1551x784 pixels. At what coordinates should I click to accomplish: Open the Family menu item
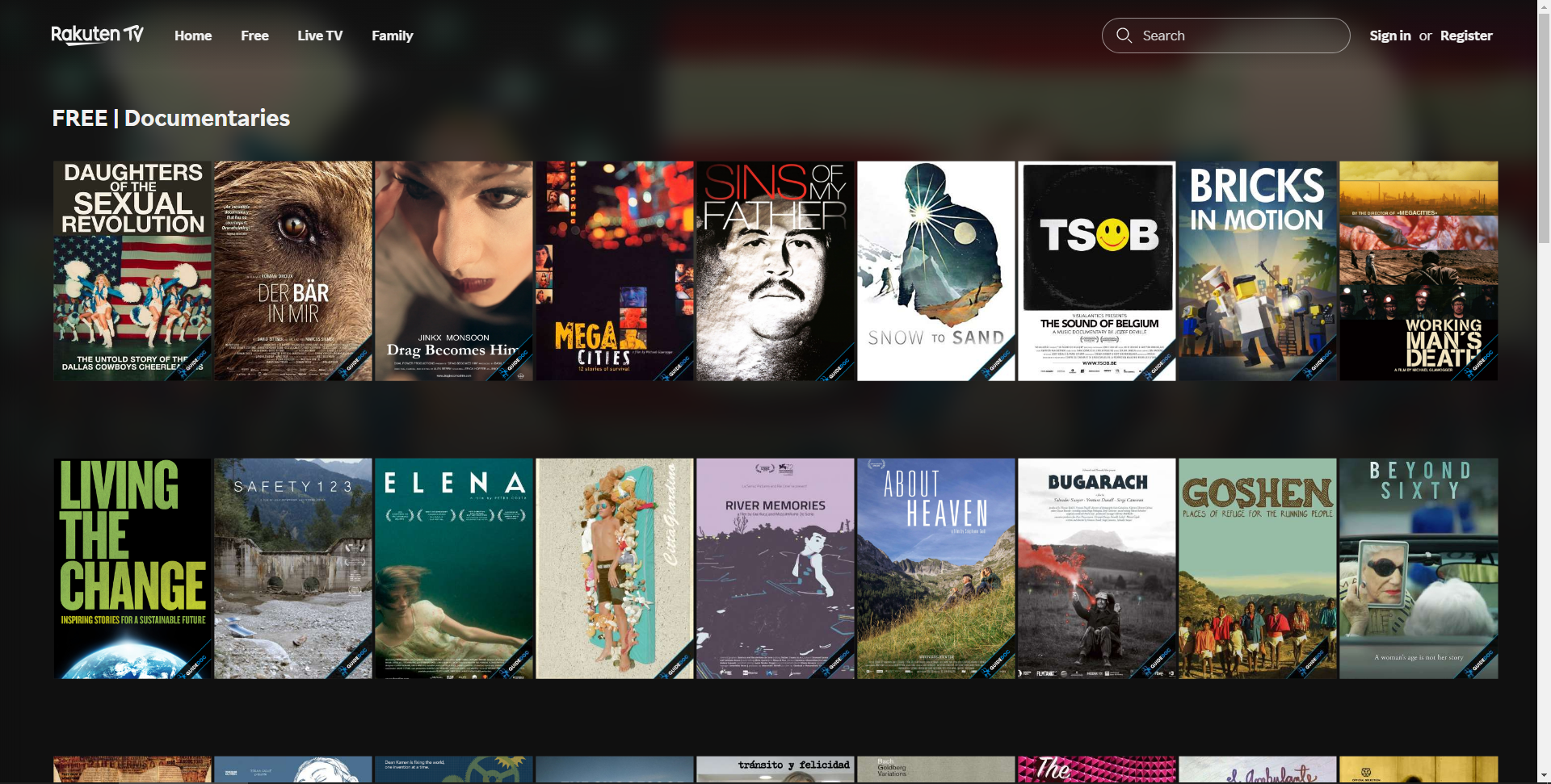pos(392,36)
